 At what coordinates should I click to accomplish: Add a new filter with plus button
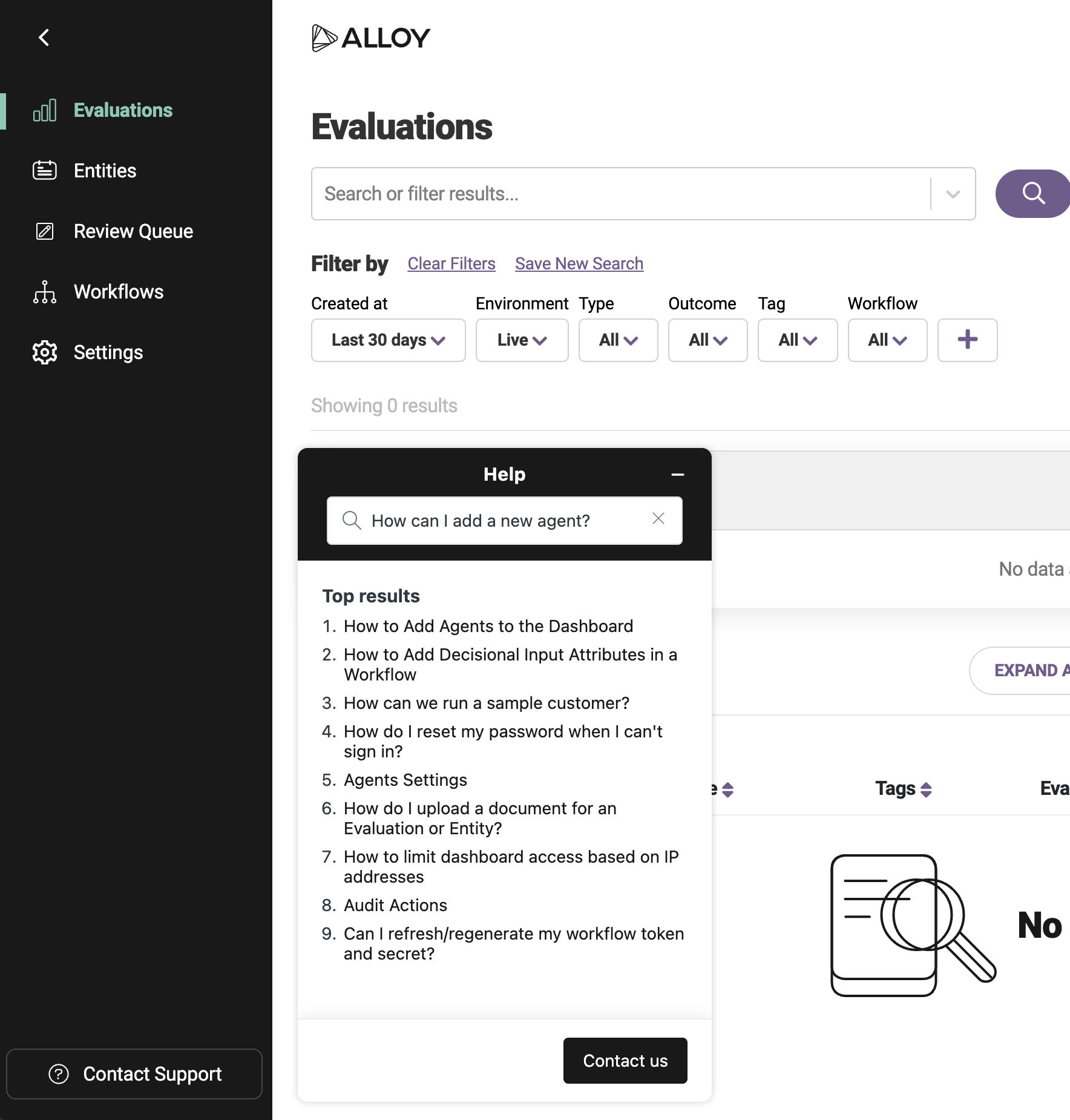[x=967, y=340]
